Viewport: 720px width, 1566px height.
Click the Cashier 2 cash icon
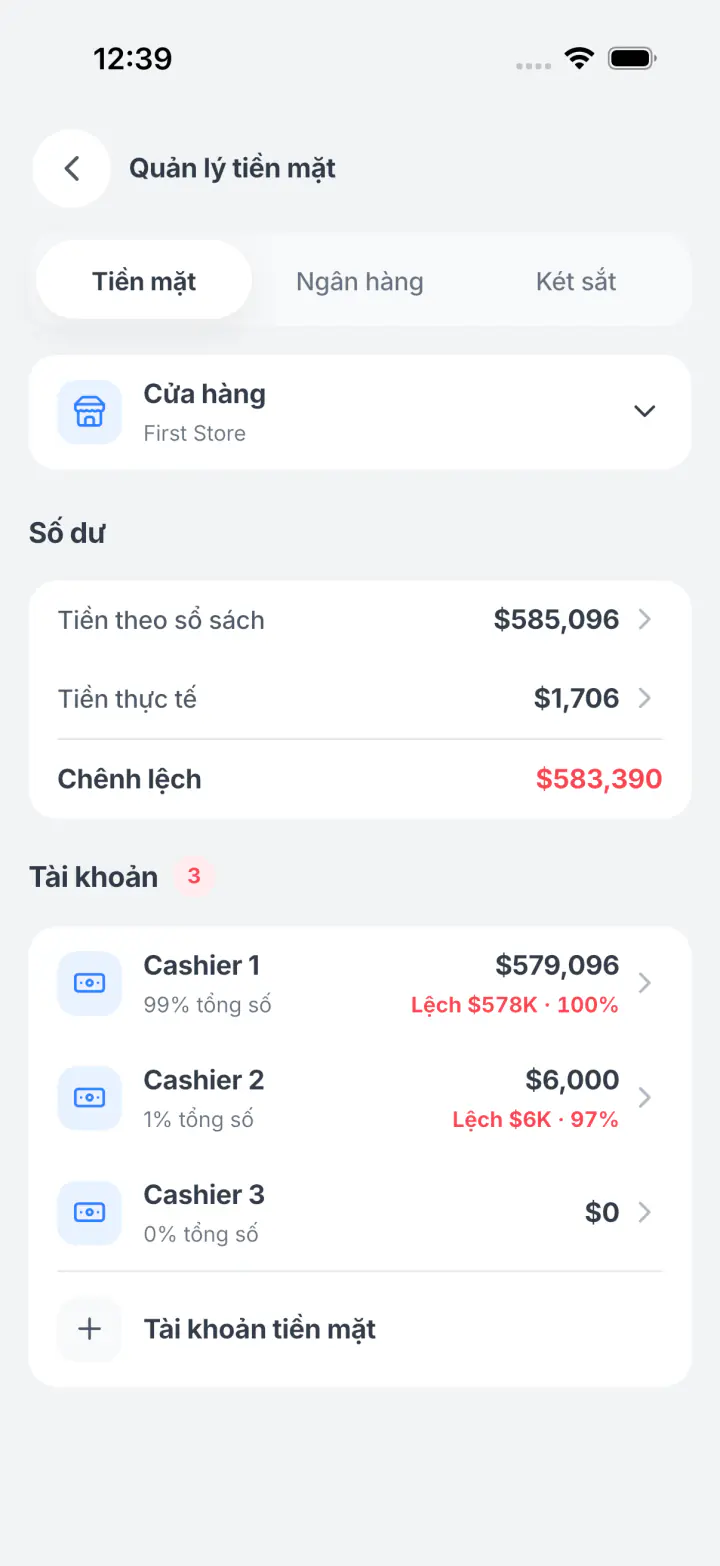click(x=89, y=1098)
